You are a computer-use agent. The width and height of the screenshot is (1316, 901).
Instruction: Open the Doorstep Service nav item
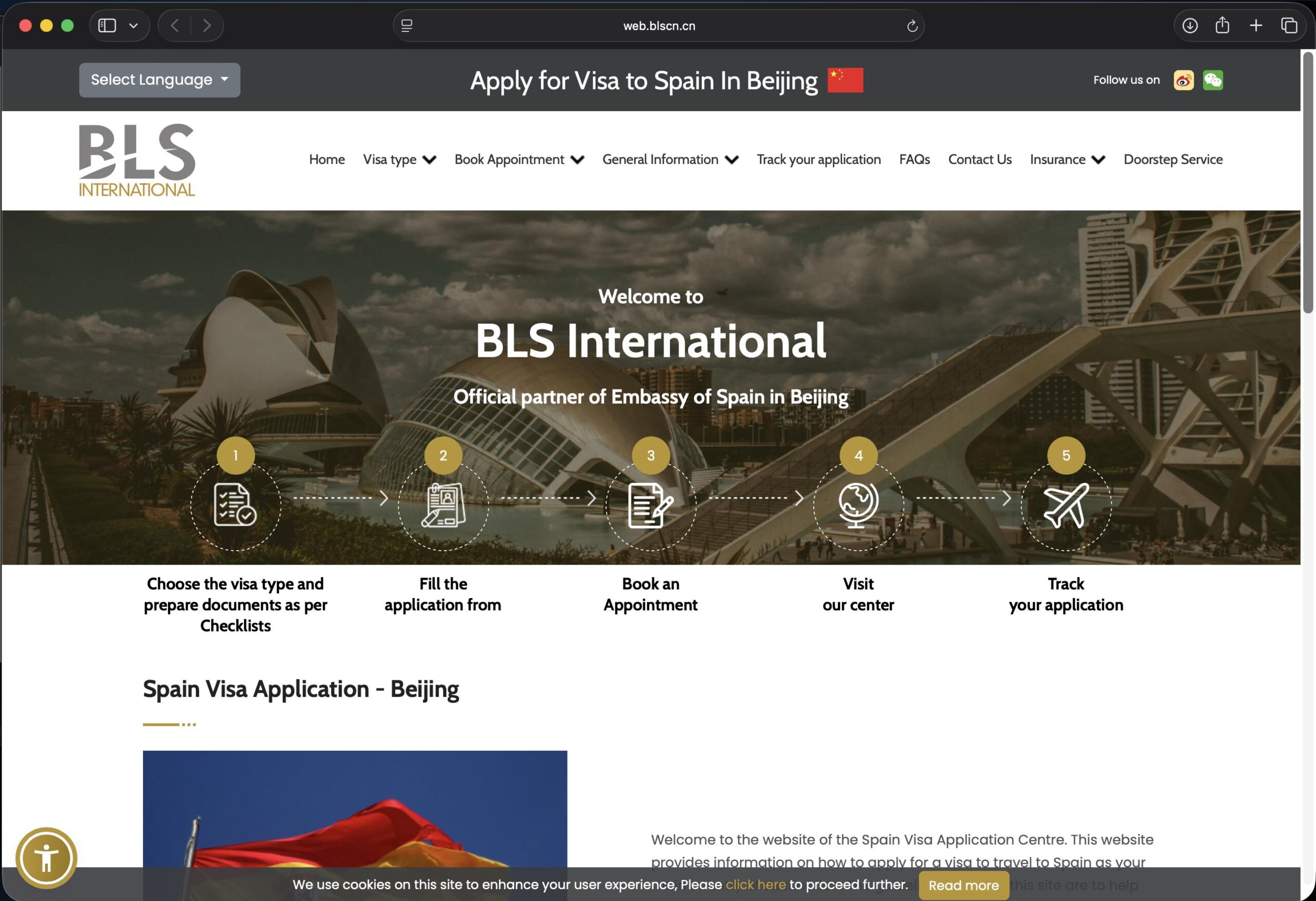[x=1173, y=160]
